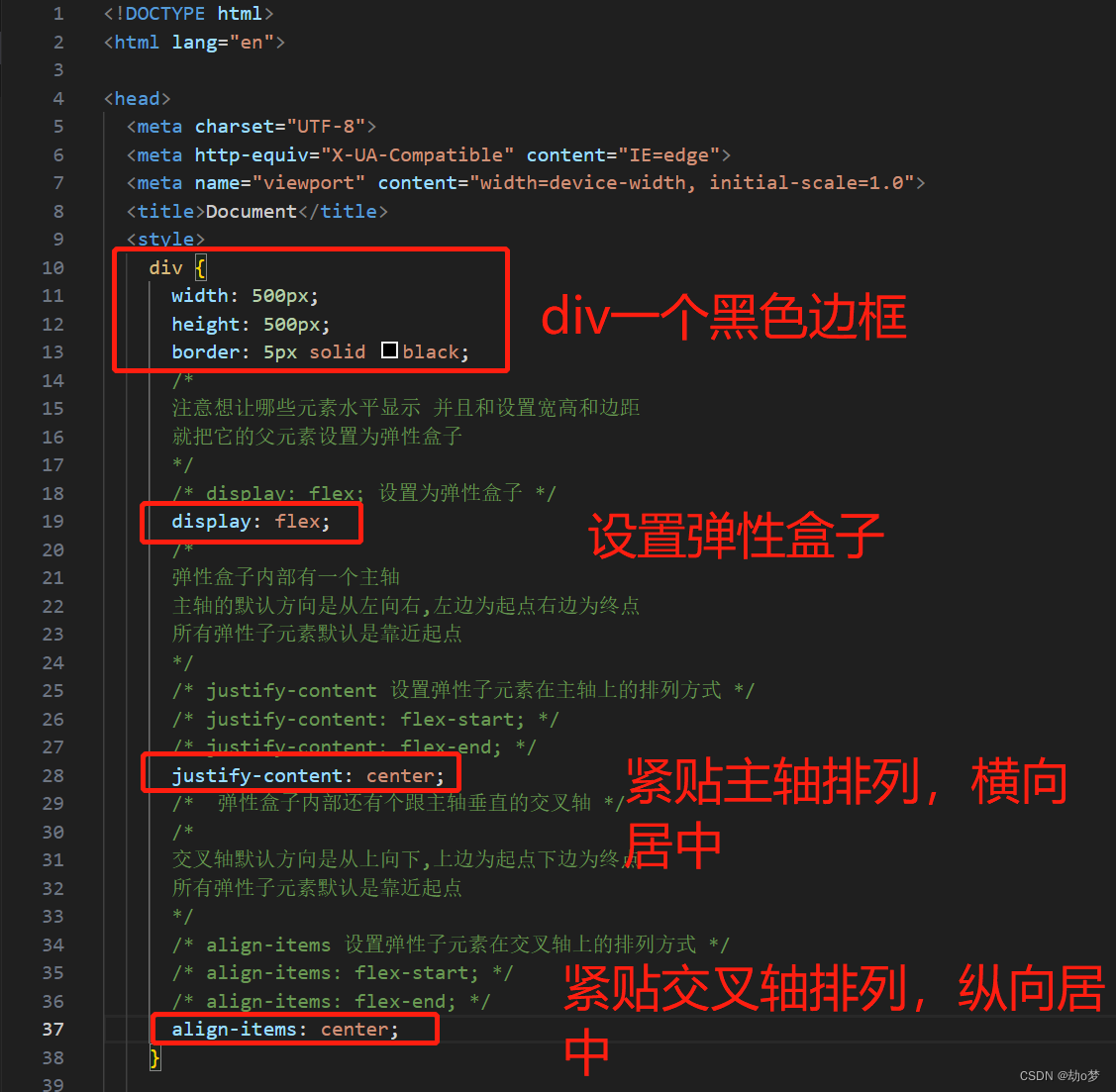Place cursor on 'display: flex;' line
This screenshot has width=1116, height=1092.
[251, 522]
